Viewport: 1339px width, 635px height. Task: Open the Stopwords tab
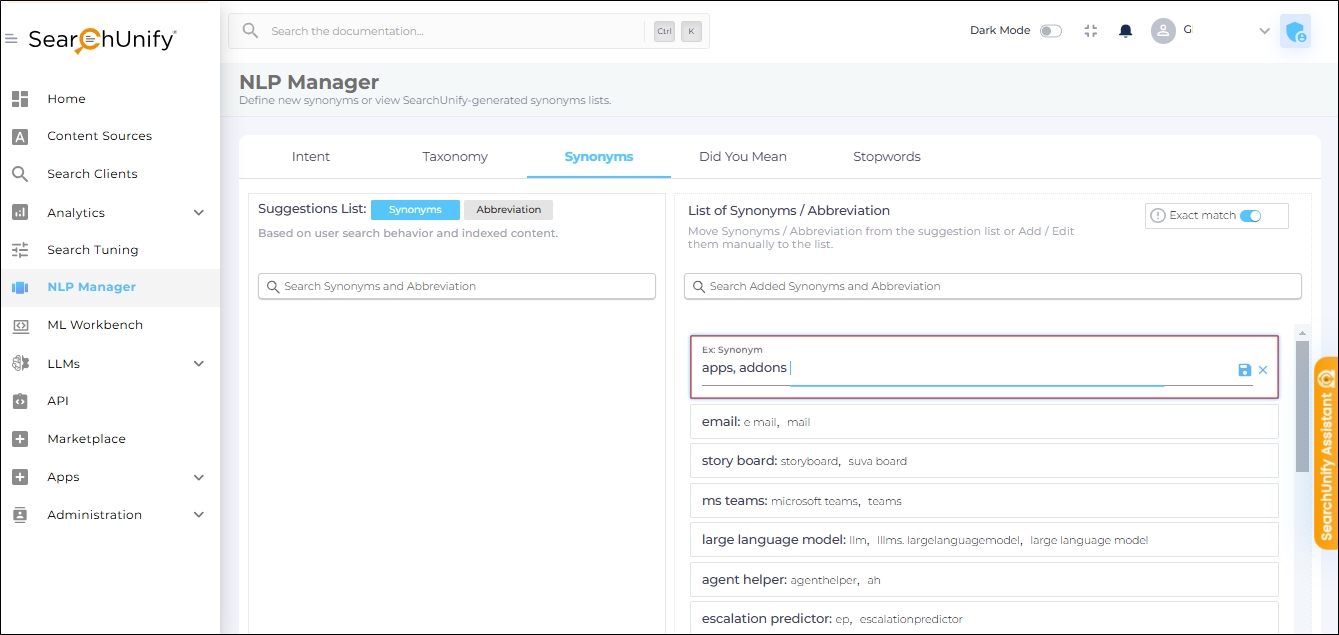click(x=886, y=157)
